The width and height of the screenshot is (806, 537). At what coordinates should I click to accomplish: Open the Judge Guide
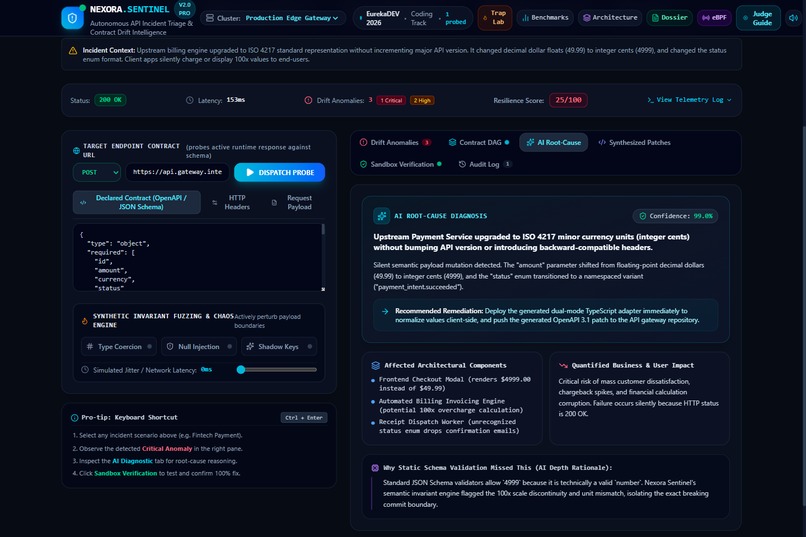(758, 18)
